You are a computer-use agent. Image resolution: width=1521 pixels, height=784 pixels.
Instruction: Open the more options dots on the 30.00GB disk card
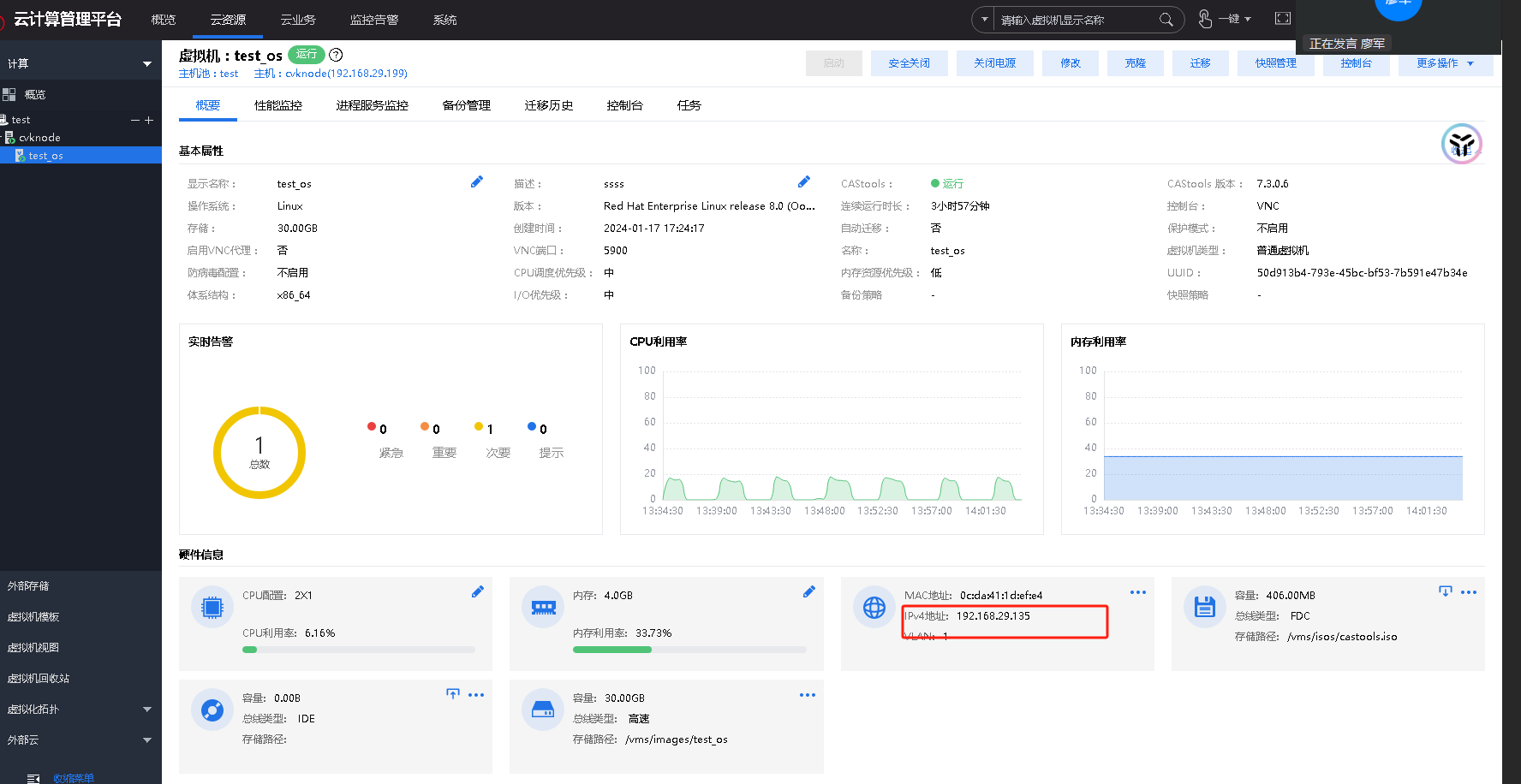click(807, 695)
